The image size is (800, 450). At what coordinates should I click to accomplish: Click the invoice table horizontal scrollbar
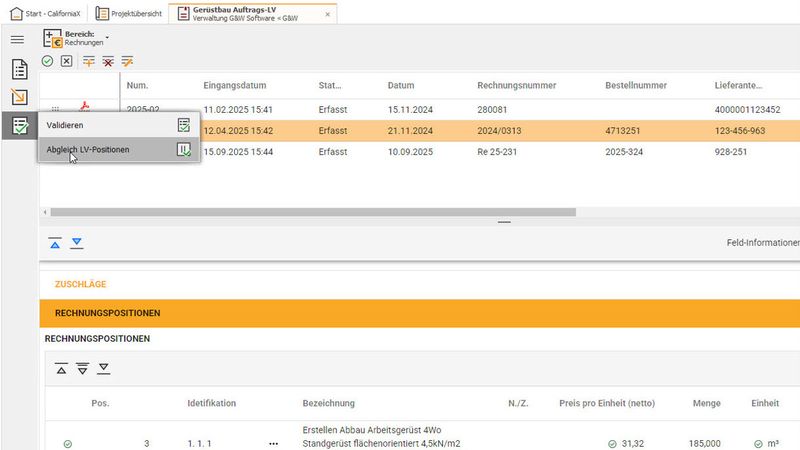pos(313,212)
